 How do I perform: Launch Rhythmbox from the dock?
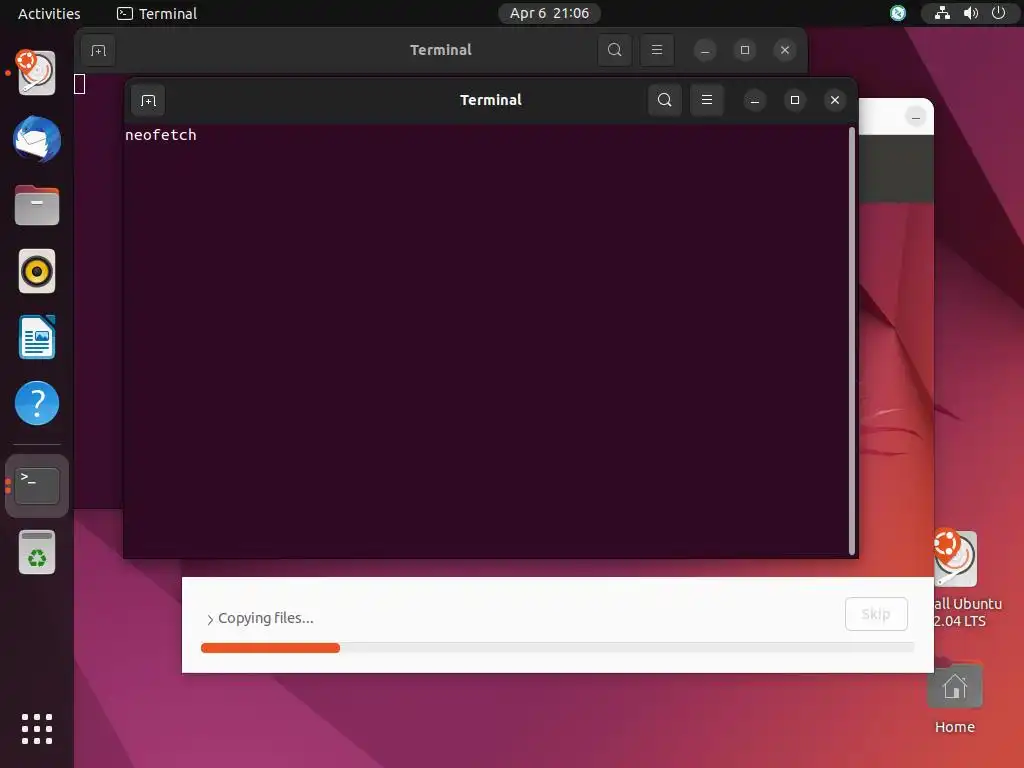coord(37,271)
